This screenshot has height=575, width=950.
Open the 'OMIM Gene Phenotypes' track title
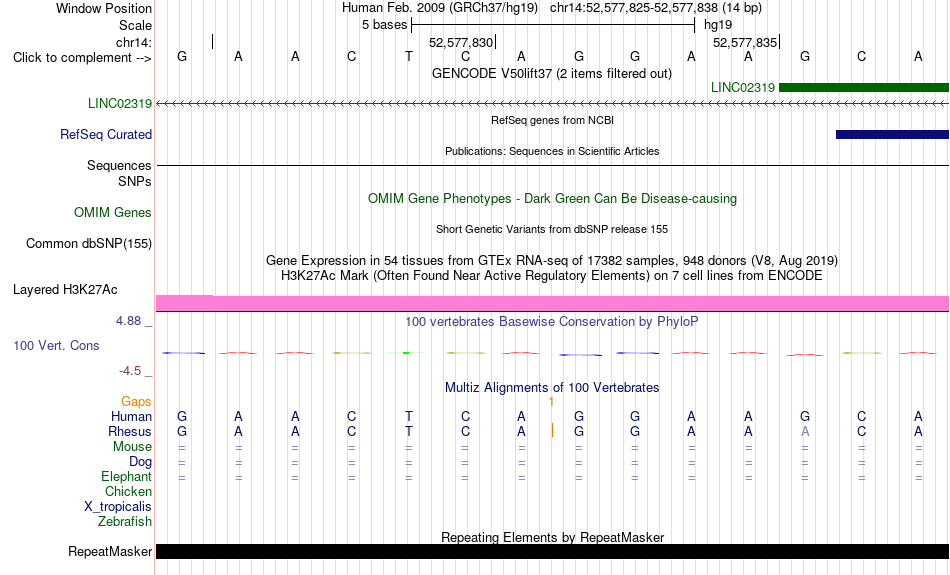point(552,199)
